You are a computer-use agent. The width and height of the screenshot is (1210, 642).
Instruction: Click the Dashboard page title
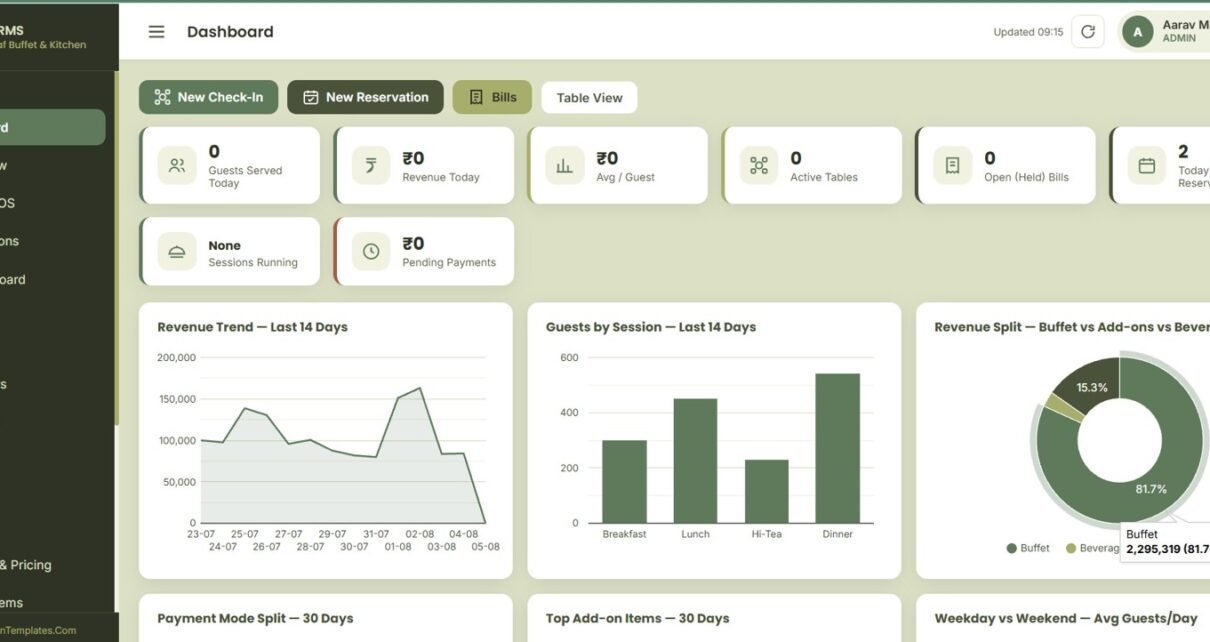click(230, 32)
